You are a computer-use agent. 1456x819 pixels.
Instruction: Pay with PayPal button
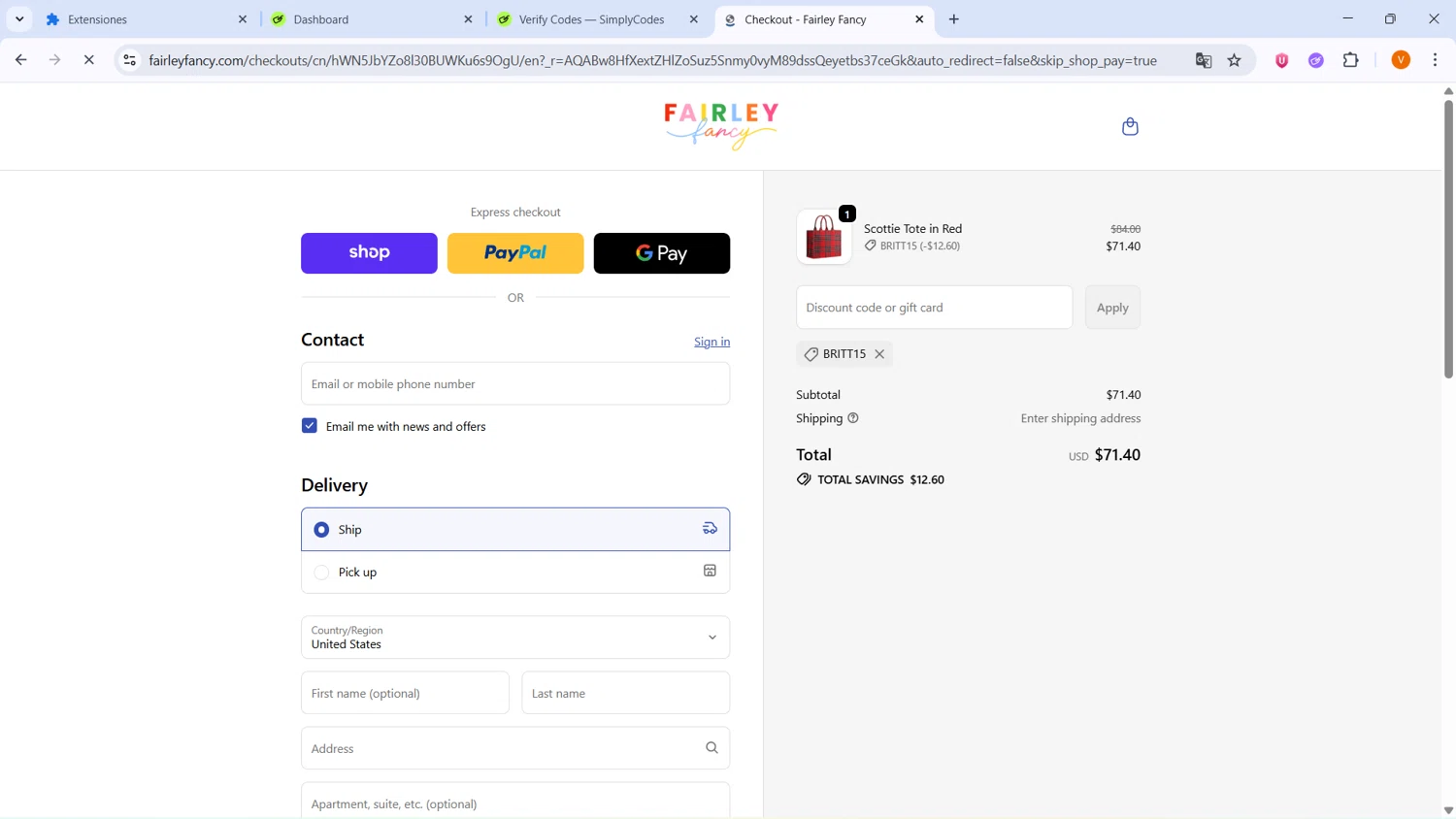tap(515, 253)
